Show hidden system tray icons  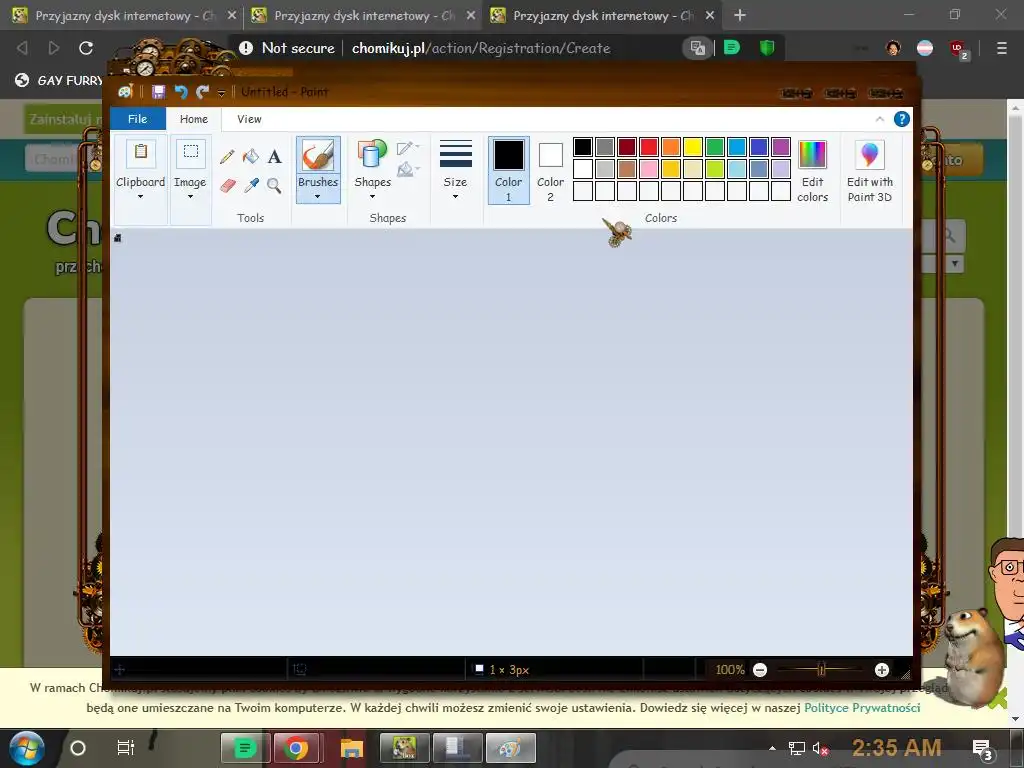click(x=773, y=748)
